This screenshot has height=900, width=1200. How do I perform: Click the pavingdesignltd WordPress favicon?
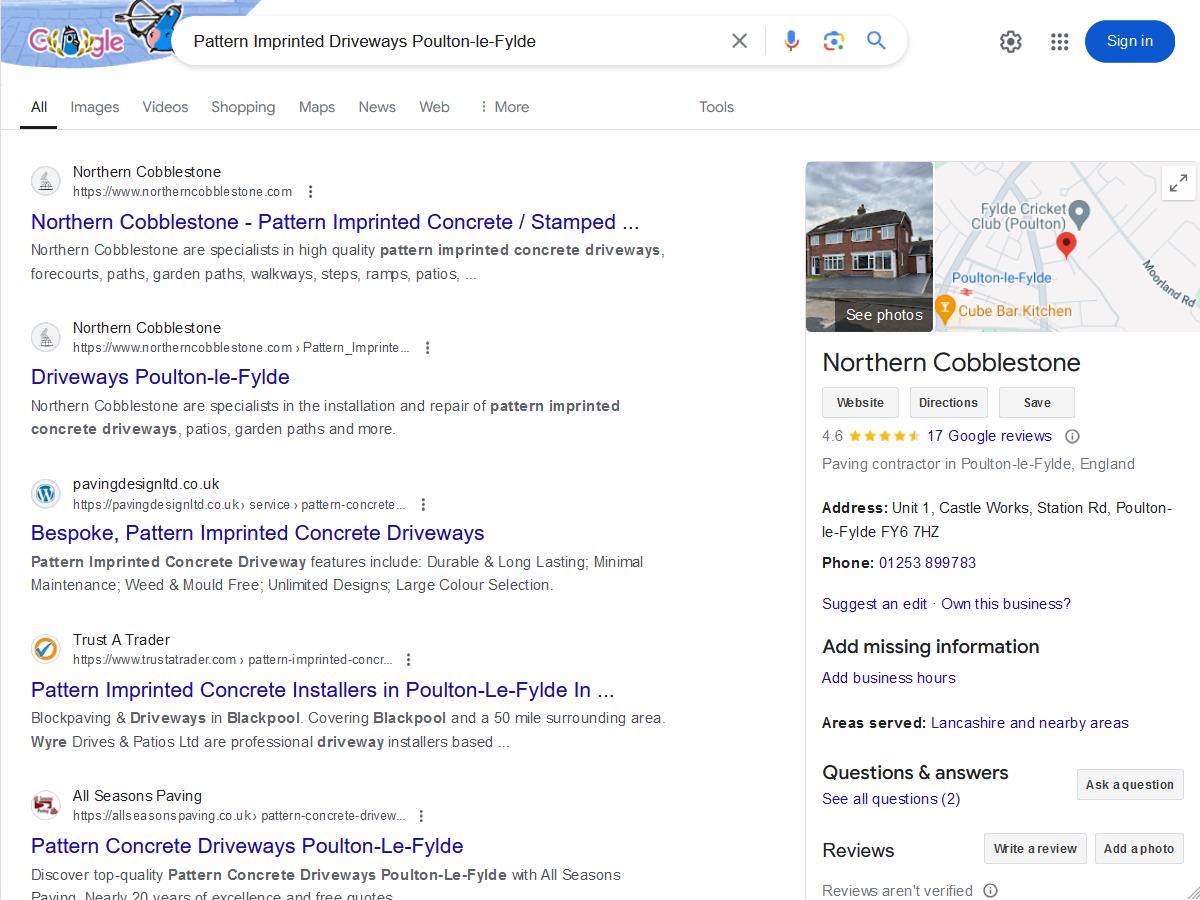tap(46, 493)
